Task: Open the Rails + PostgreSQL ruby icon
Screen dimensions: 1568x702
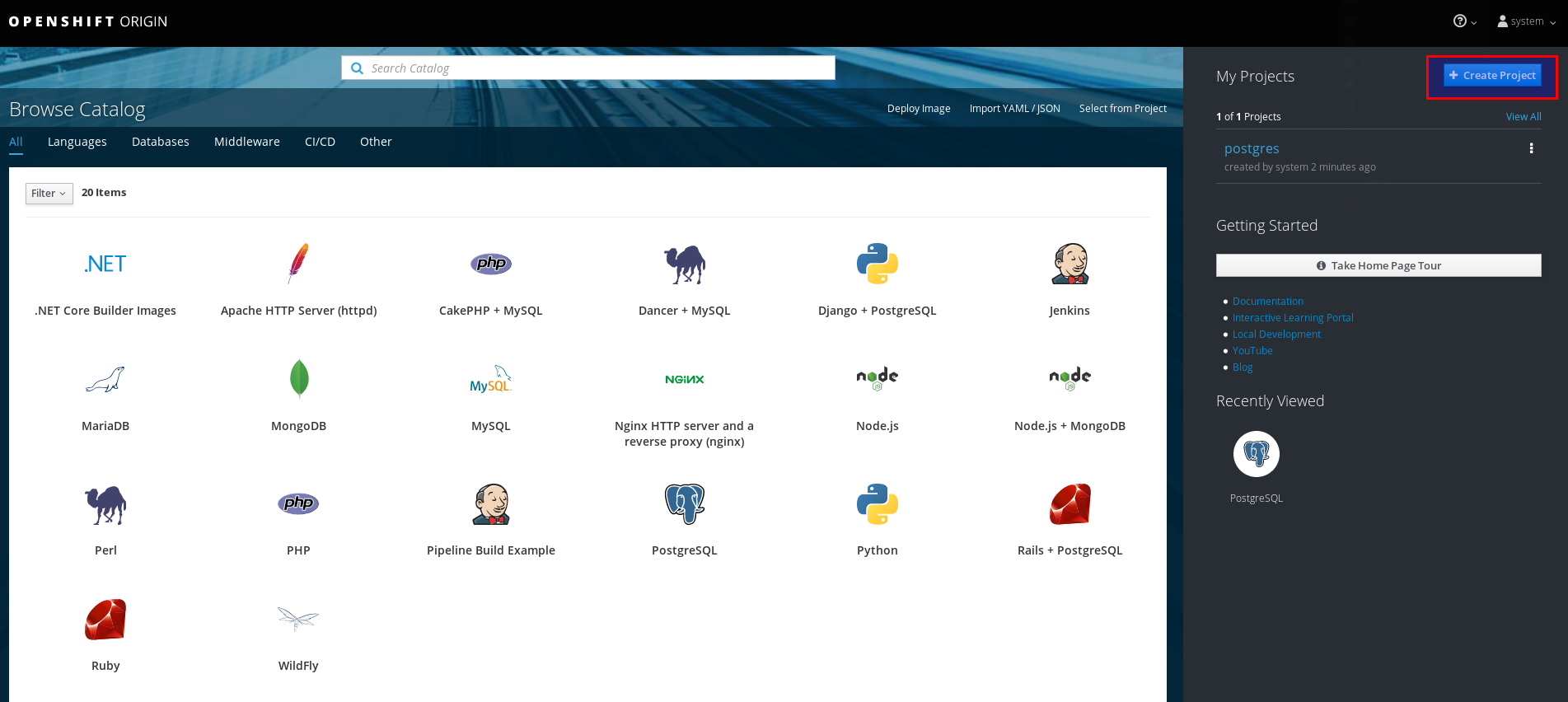Action: point(1070,503)
